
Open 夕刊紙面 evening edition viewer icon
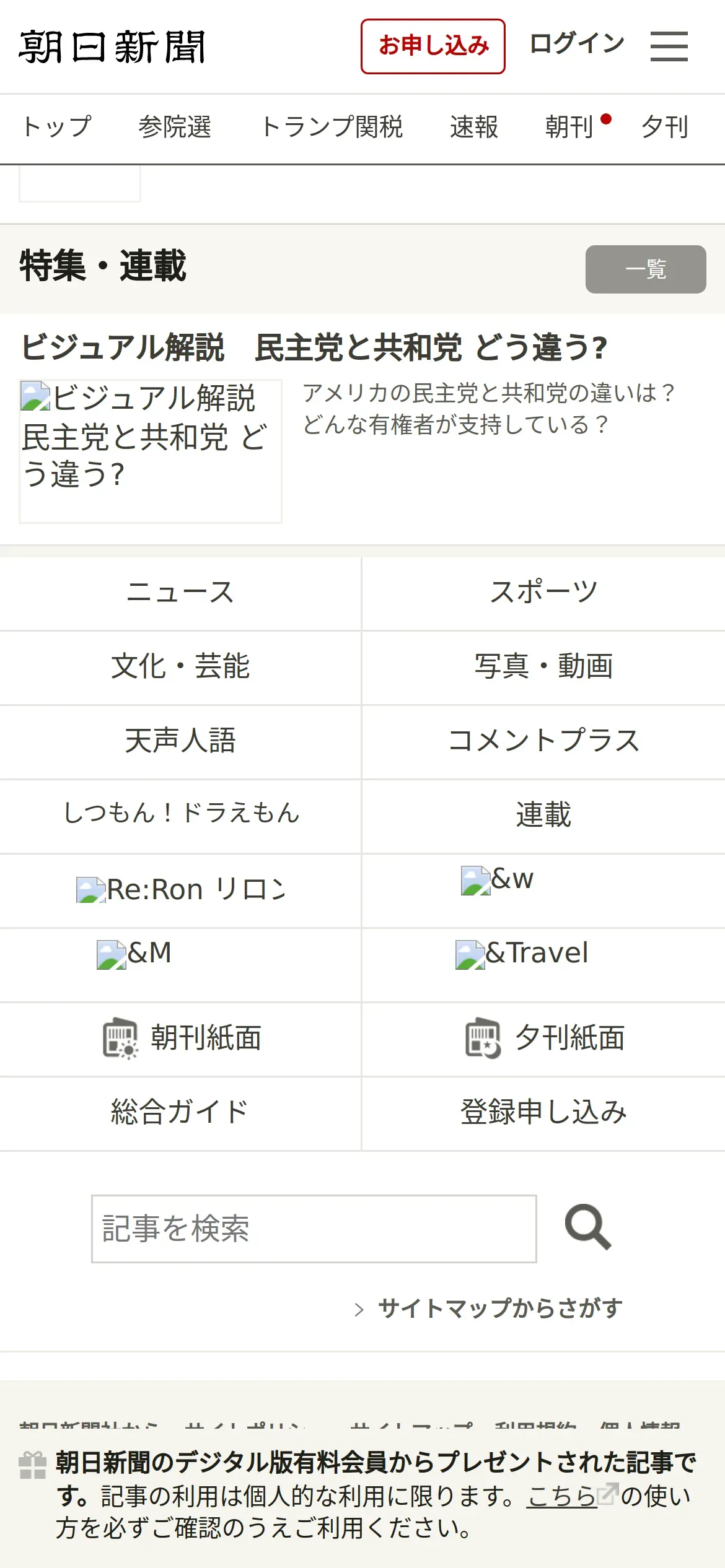pos(483,1038)
